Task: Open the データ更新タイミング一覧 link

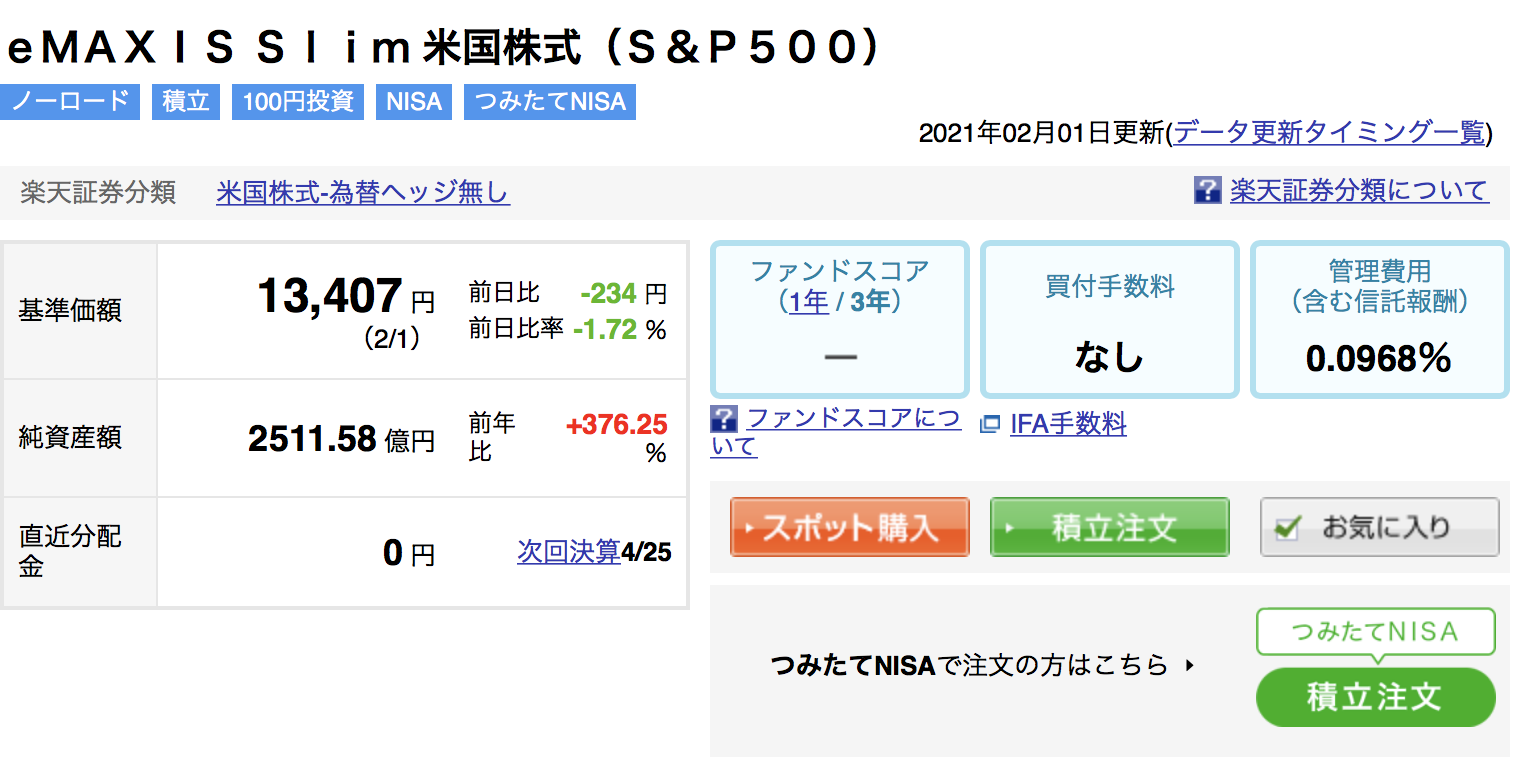Action: click(x=1330, y=132)
